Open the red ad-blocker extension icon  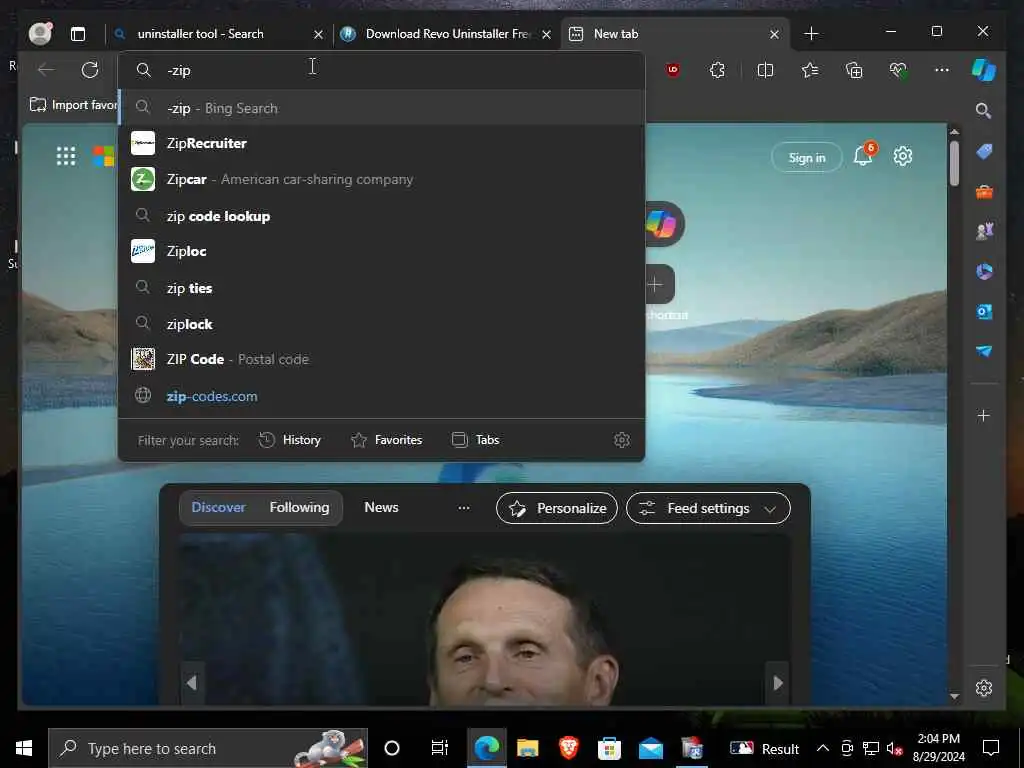pyautogui.click(x=673, y=70)
